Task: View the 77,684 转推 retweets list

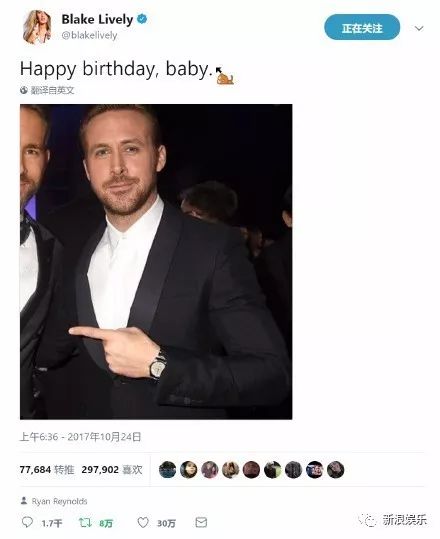Action: pos(47,470)
